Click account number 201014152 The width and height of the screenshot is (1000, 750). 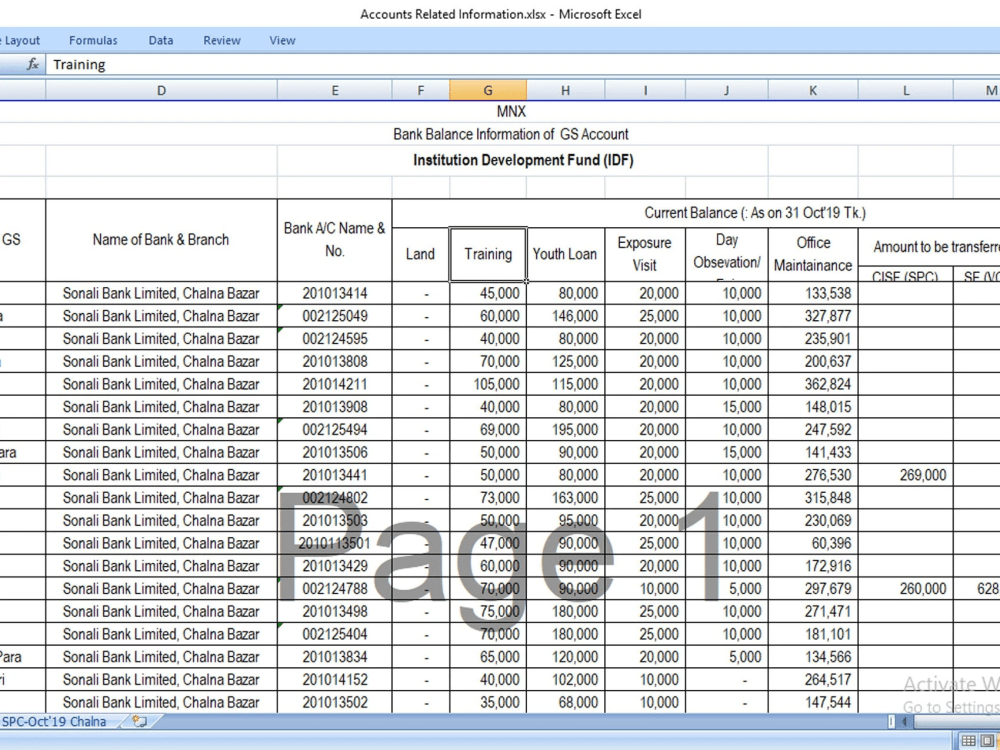pyautogui.click(x=335, y=680)
